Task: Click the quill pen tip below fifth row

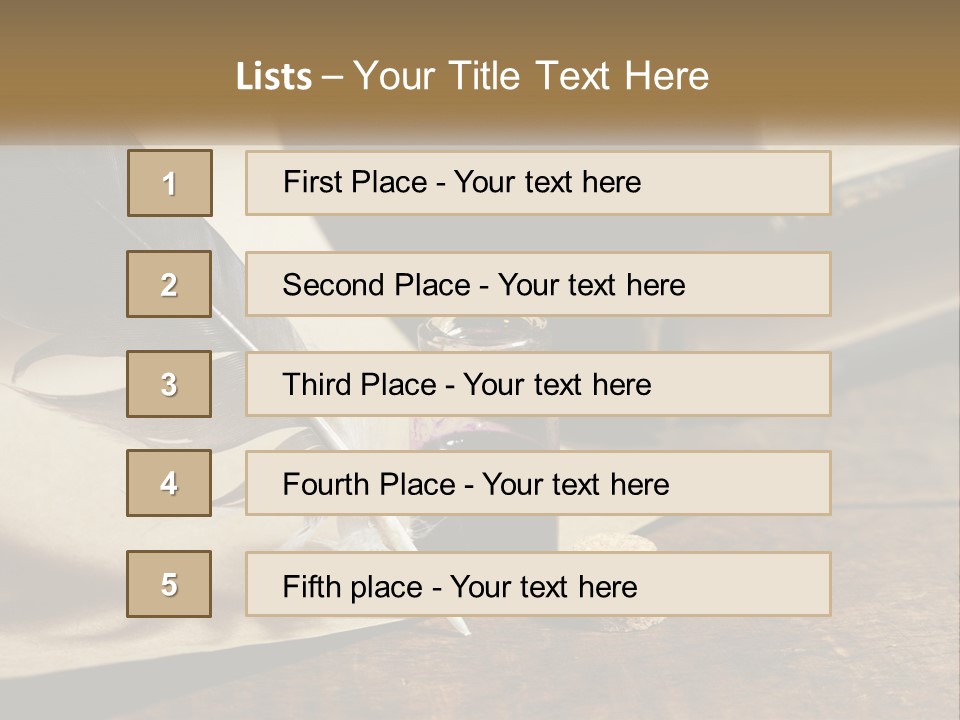Action: point(462,627)
